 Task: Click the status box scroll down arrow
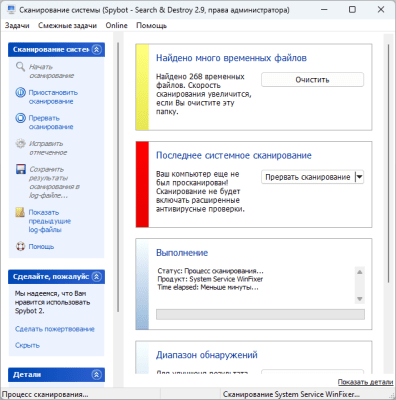tap(360, 299)
